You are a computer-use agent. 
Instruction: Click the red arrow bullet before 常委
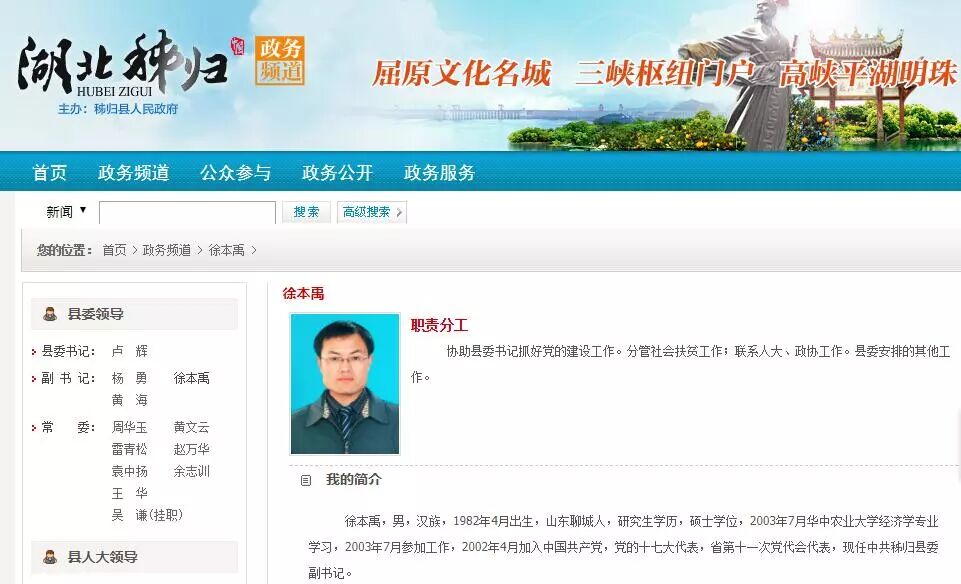(x=34, y=428)
